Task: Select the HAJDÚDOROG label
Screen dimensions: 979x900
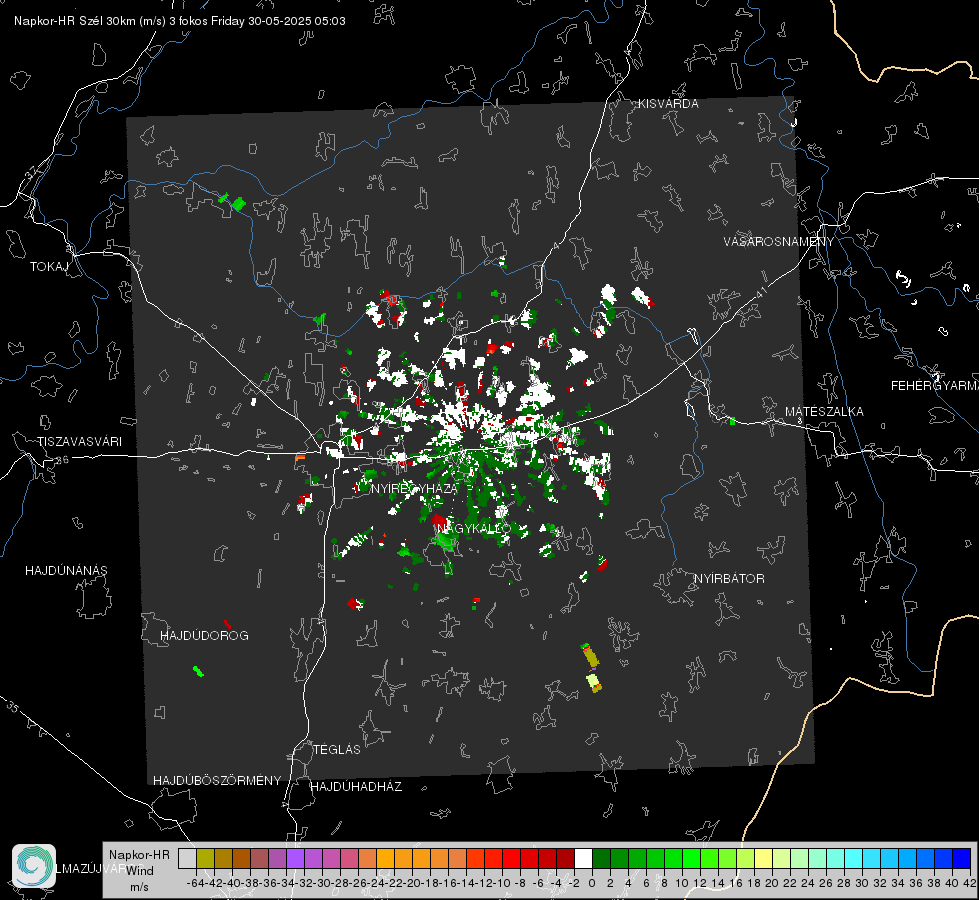Action: tap(204, 635)
